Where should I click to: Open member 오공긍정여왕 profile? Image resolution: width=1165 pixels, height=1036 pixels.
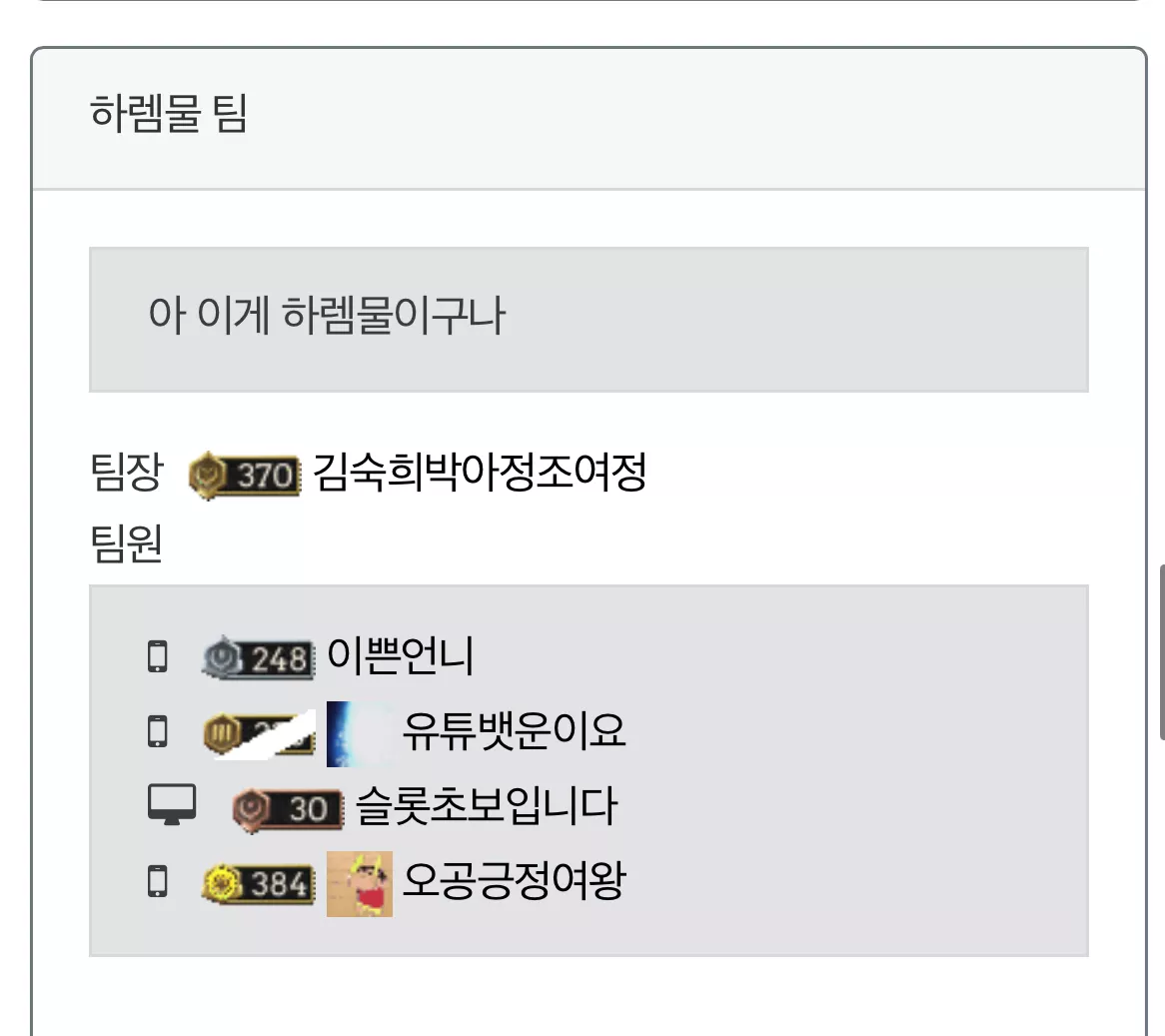click(x=515, y=881)
